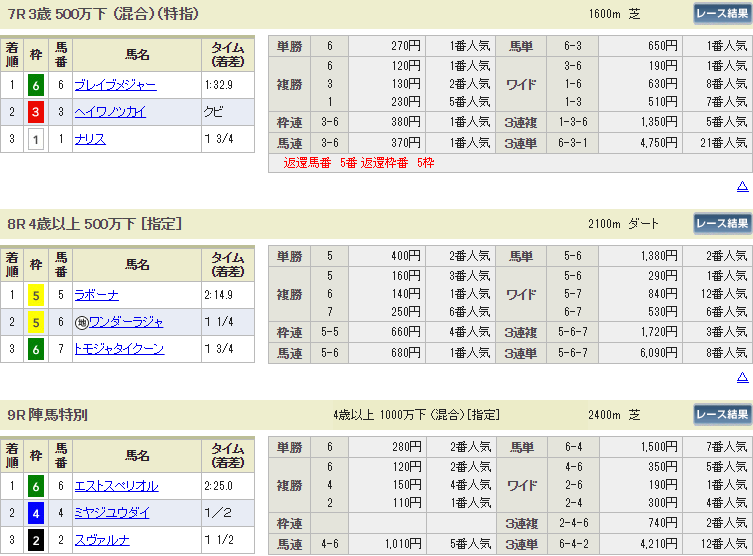753x556 pixels.
Task: Click the 7R distance 1600m 芝 label
Action: (x=615, y=14)
